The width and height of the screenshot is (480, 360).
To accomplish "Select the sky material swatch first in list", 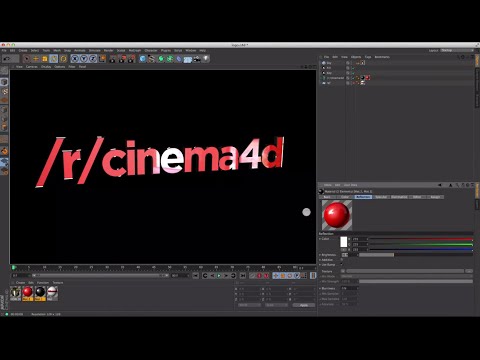I will pyautogui.click(x=15, y=292).
